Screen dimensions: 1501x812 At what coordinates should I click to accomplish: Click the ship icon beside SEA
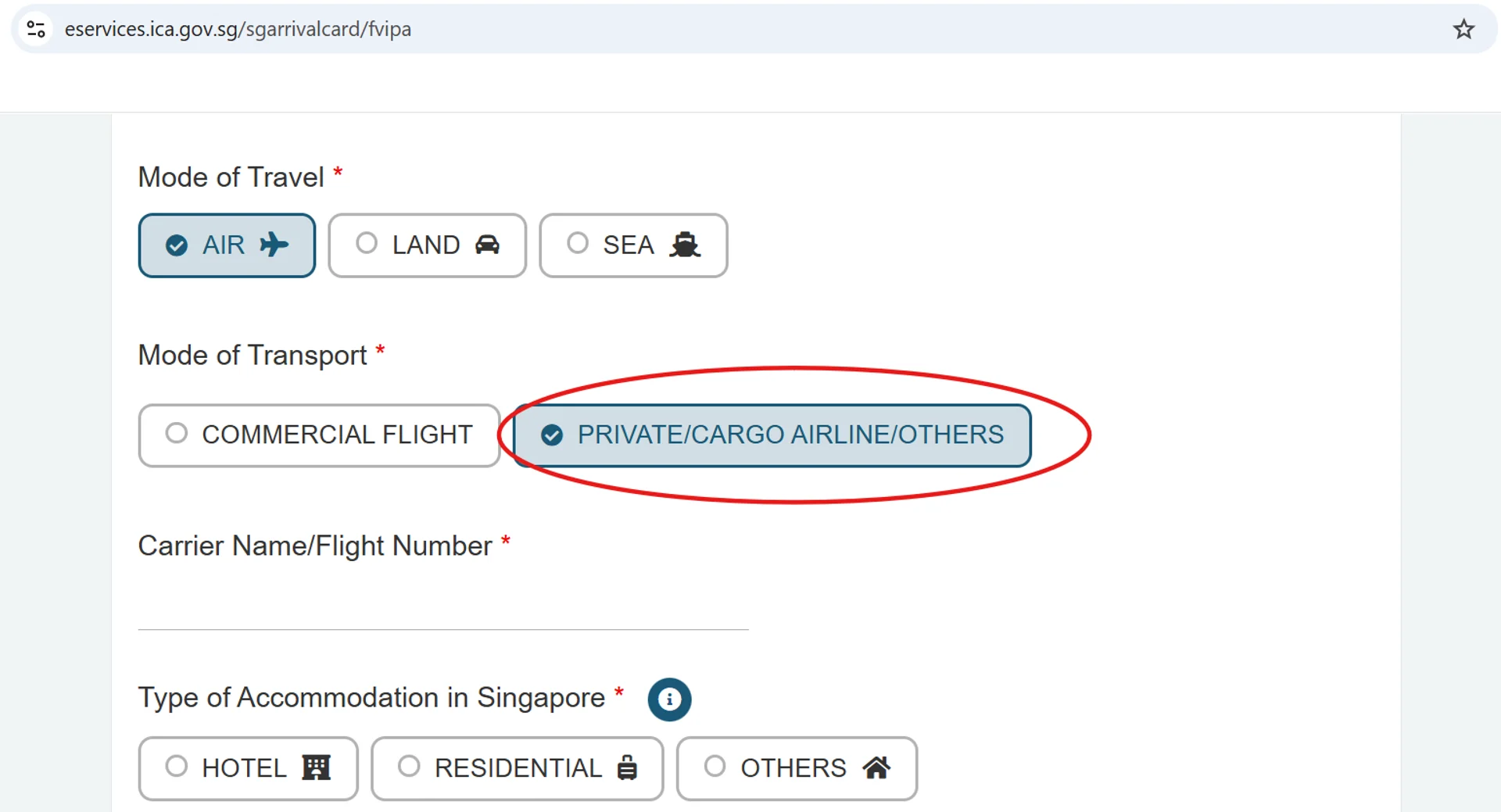pyautogui.click(x=685, y=245)
